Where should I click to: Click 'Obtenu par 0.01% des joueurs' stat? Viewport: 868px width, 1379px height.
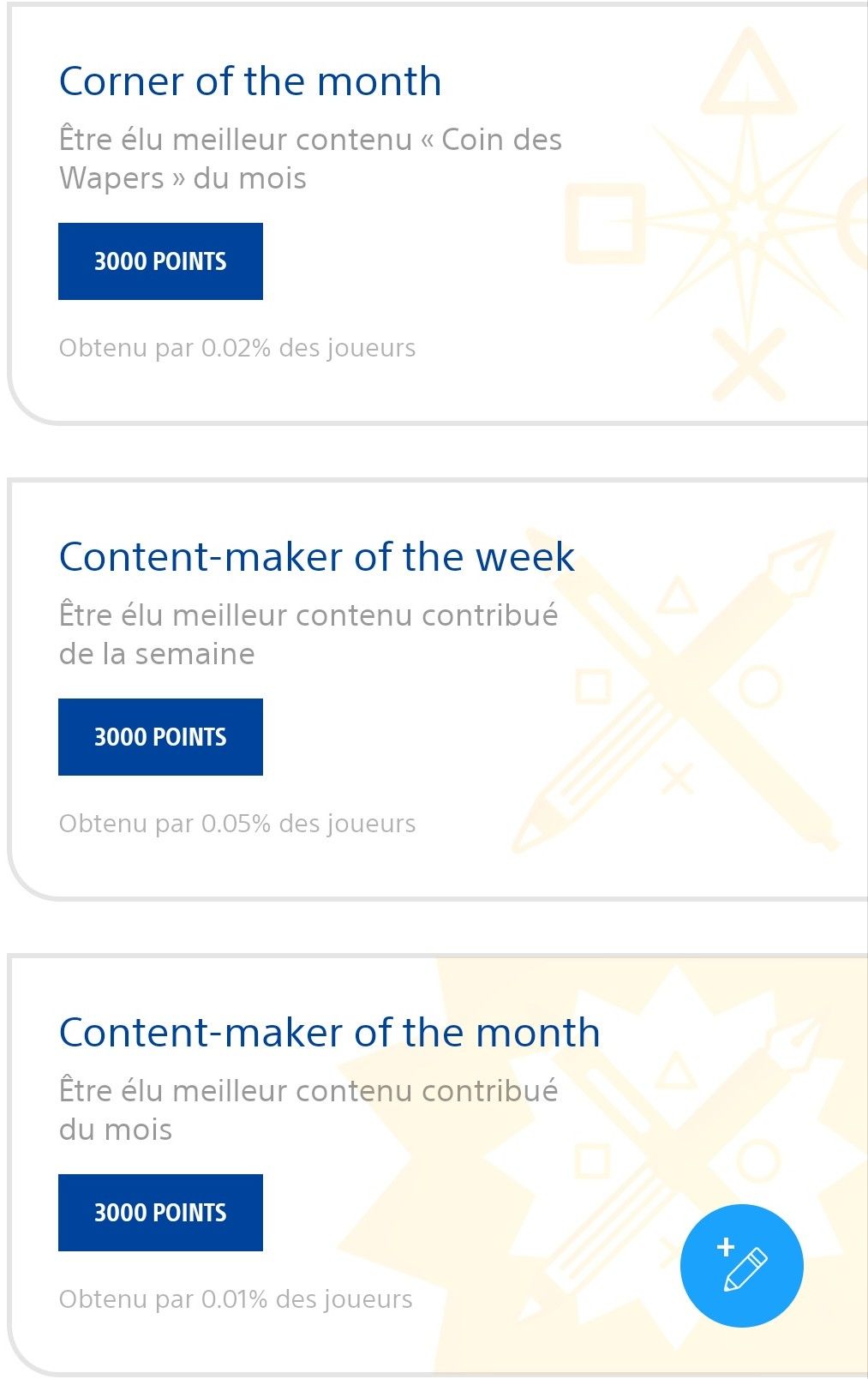point(236,1299)
